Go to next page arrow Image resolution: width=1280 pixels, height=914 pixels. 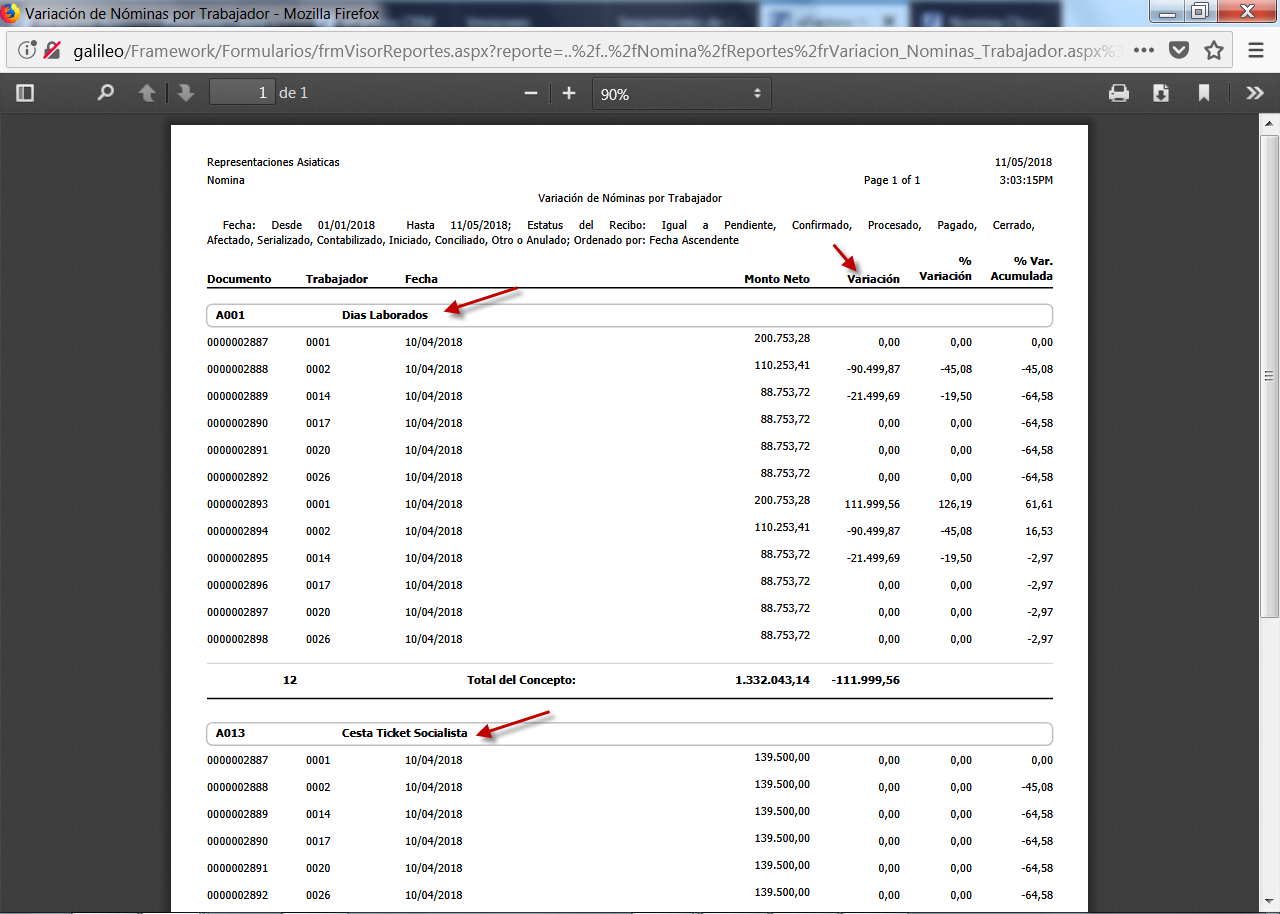click(x=185, y=93)
